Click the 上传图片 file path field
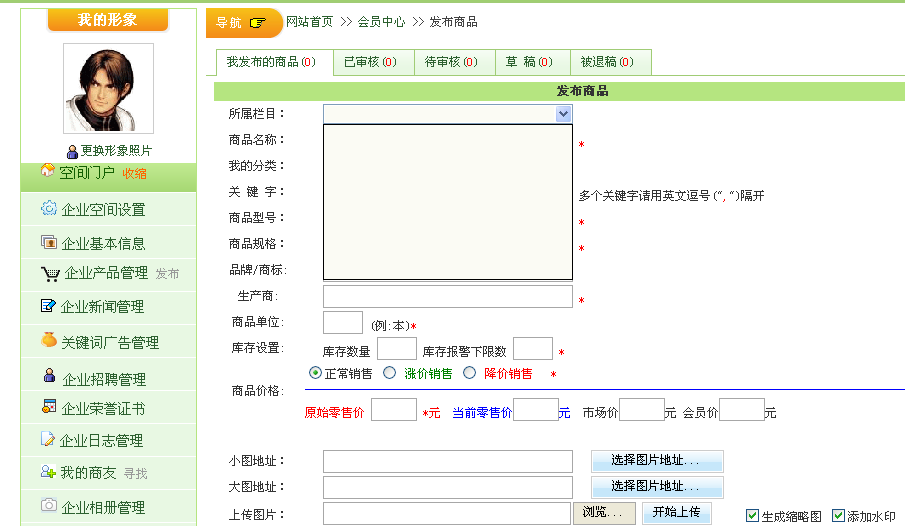Image resolution: width=905 pixels, height=526 pixels. [x=447, y=513]
